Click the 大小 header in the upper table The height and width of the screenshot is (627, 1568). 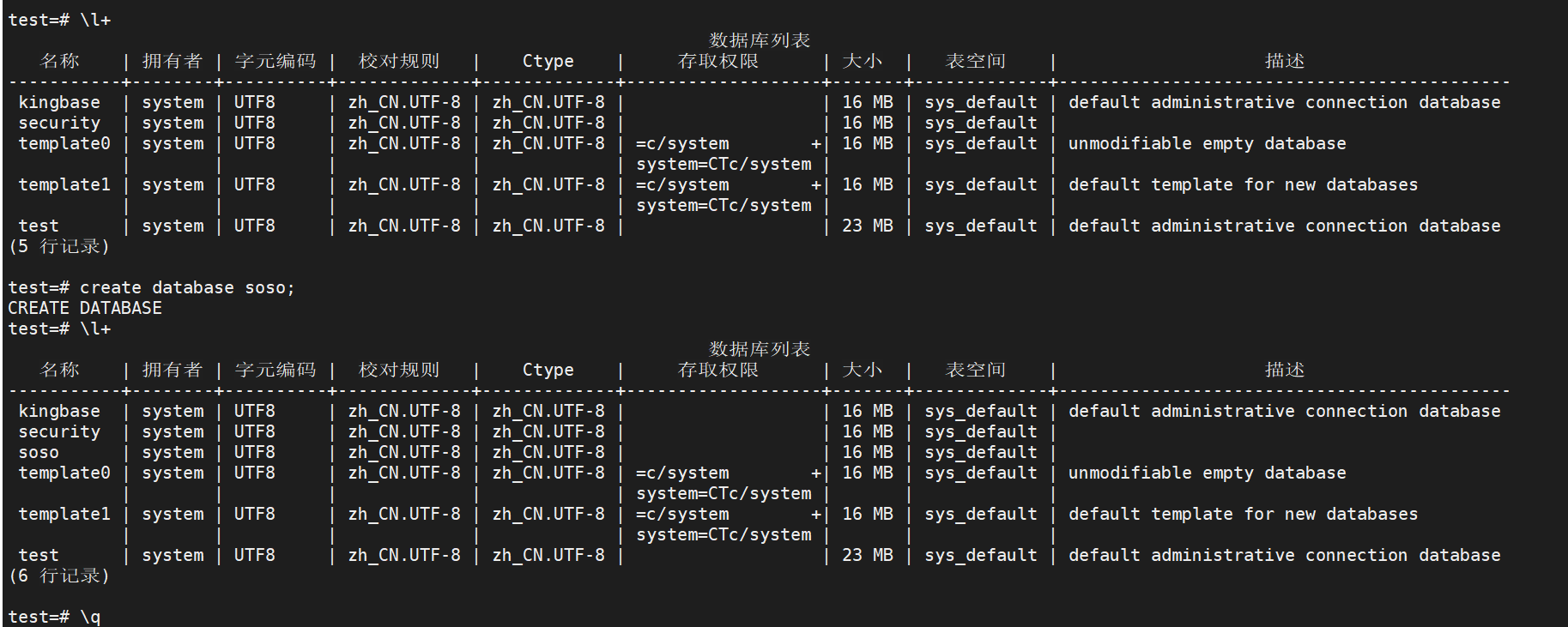coord(862,62)
